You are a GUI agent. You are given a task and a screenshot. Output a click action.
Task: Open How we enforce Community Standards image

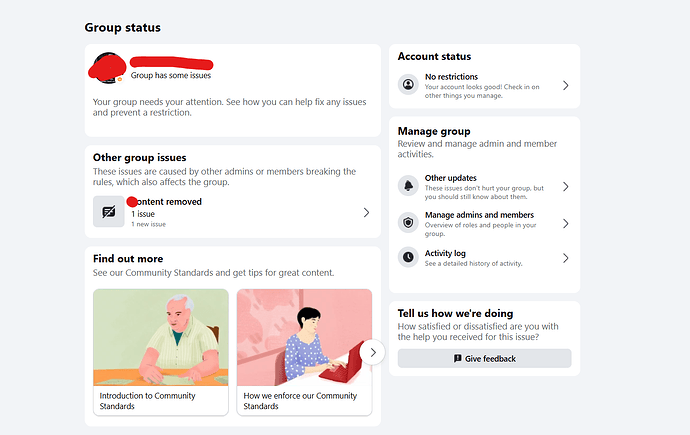coord(305,337)
